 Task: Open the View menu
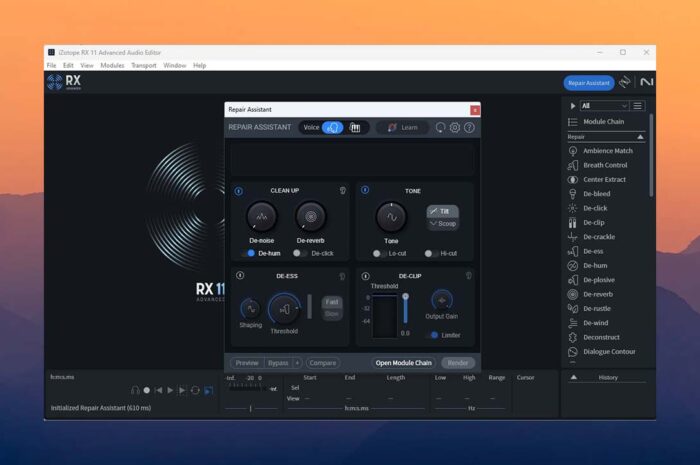(x=87, y=65)
